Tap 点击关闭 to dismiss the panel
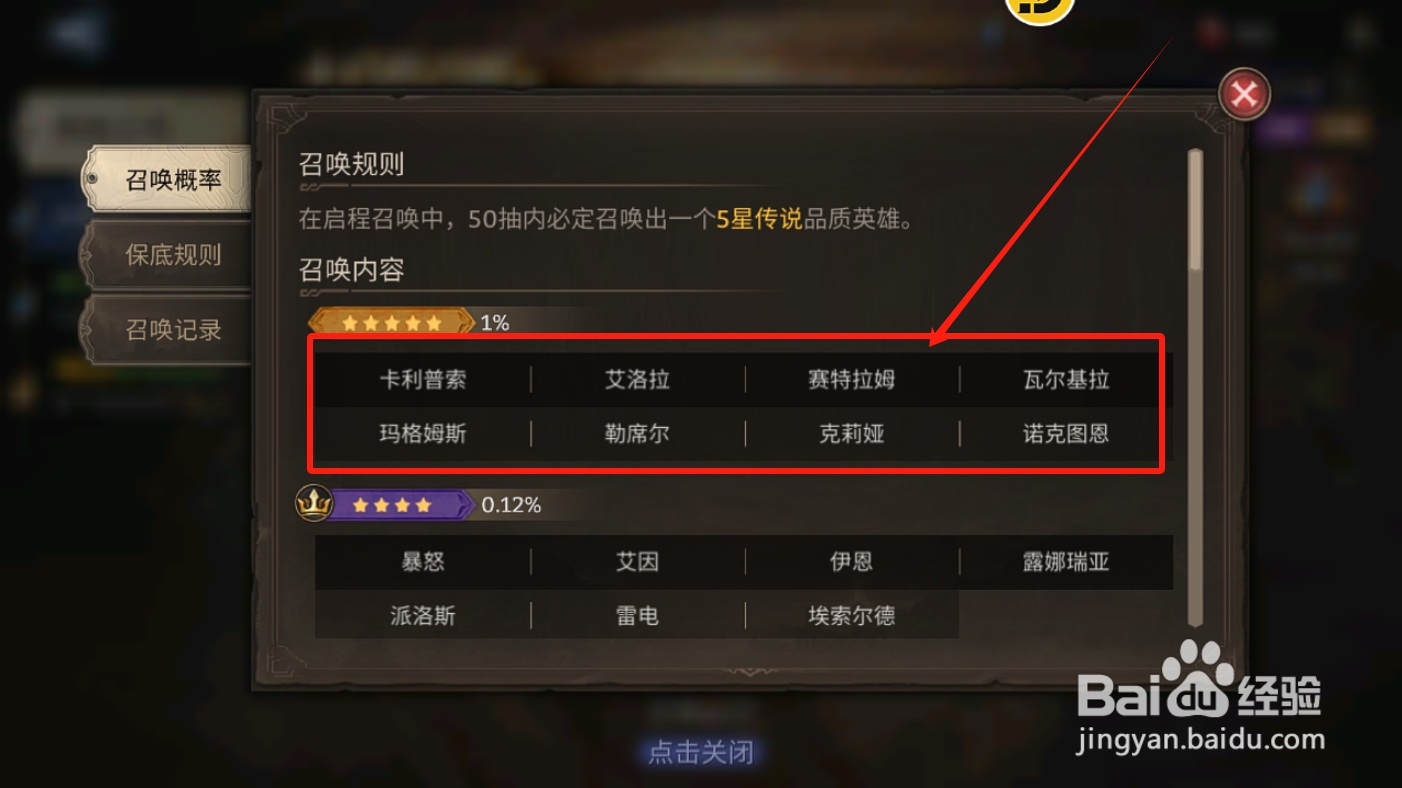Screen dimensions: 1402x788 click(701, 752)
